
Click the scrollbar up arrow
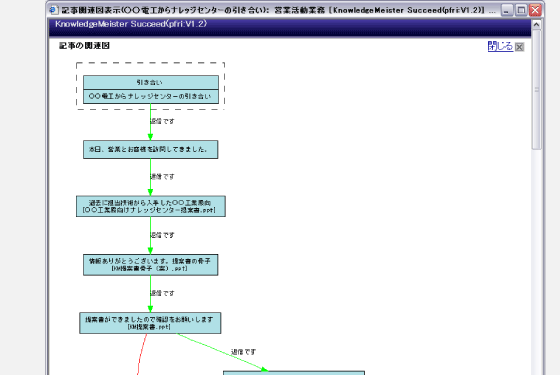point(536,25)
